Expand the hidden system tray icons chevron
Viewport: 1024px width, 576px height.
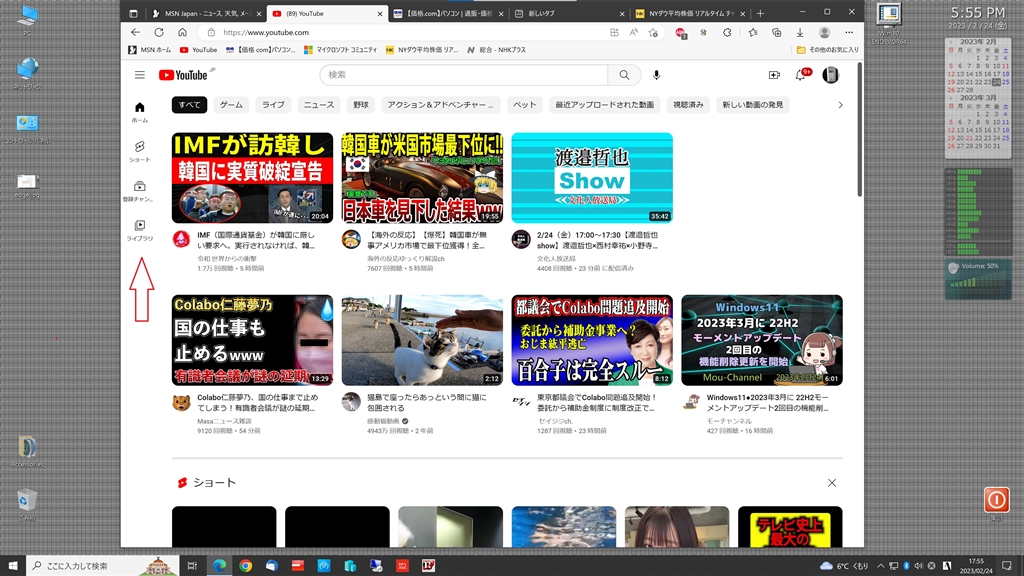coord(880,566)
